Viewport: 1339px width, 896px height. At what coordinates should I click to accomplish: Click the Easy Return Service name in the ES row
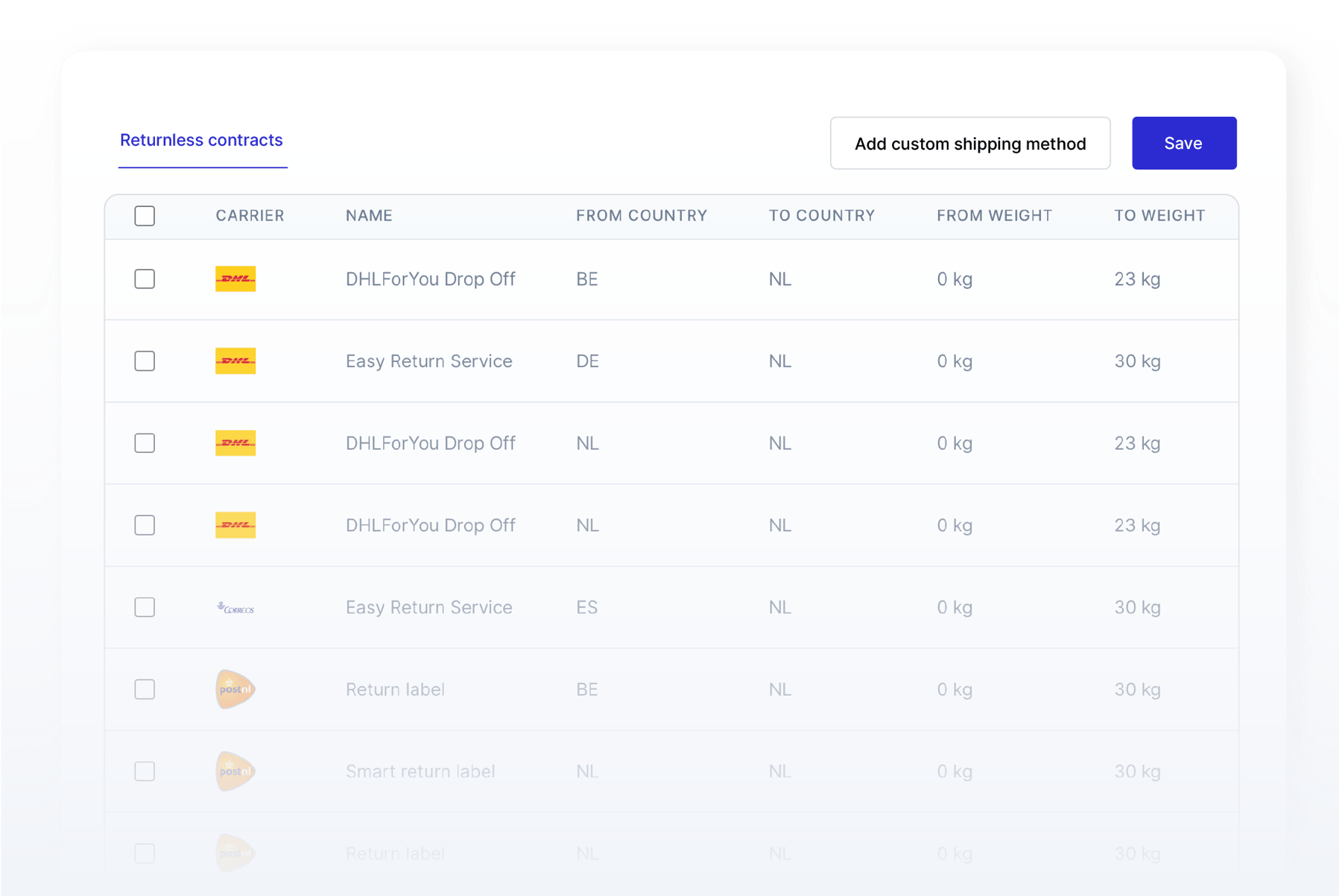(x=428, y=607)
